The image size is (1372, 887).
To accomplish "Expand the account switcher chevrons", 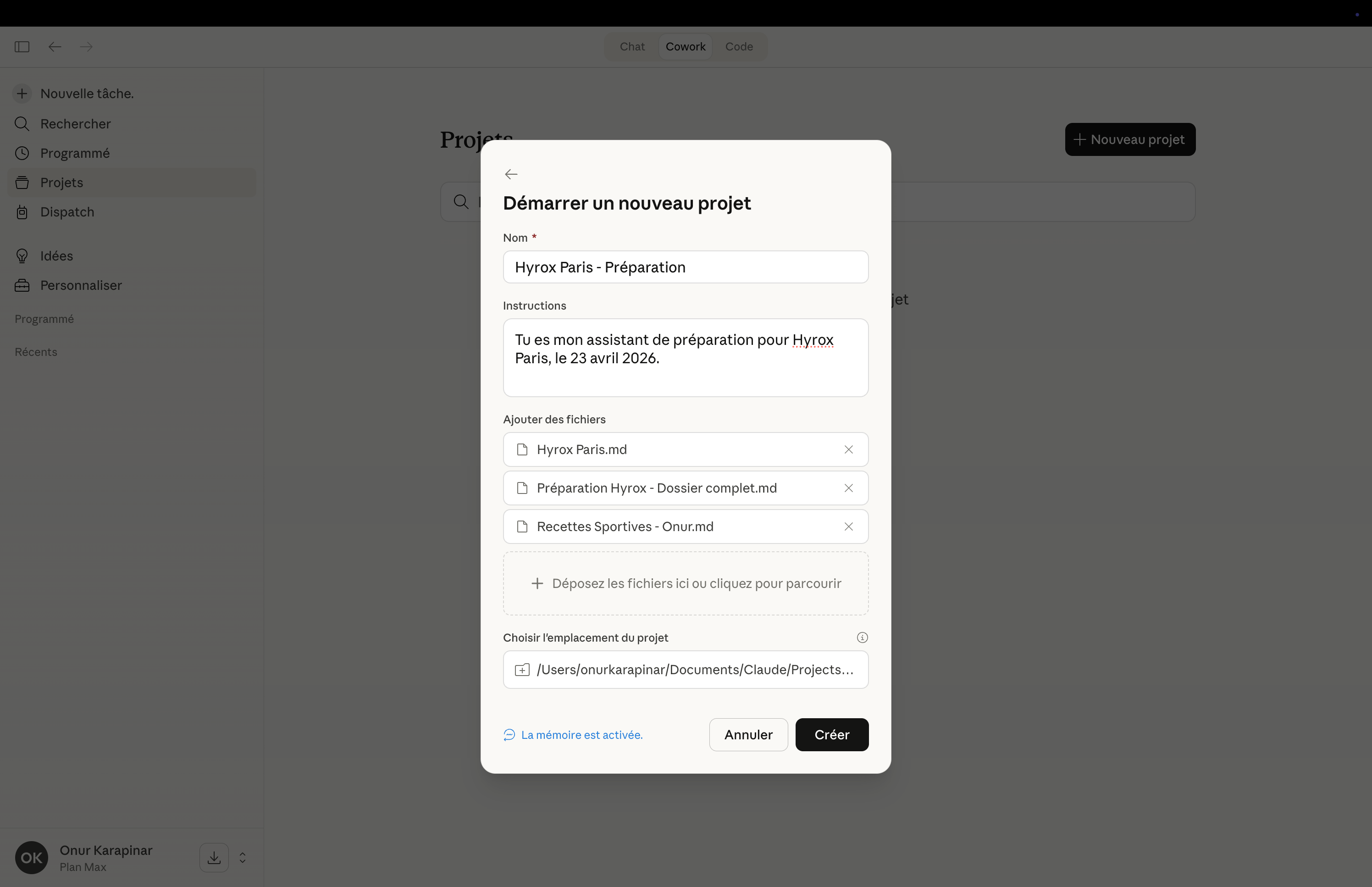I will click(x=243, y=858).
